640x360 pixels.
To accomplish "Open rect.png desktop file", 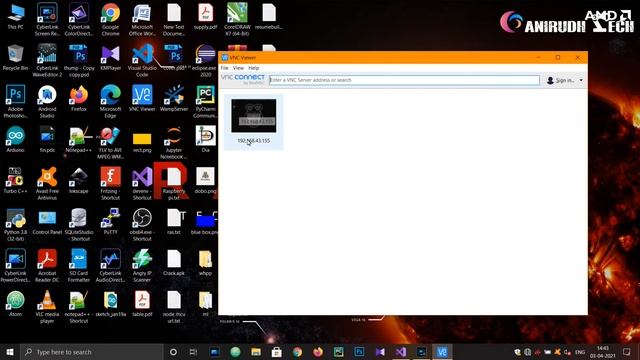I will tap(142, 142).
